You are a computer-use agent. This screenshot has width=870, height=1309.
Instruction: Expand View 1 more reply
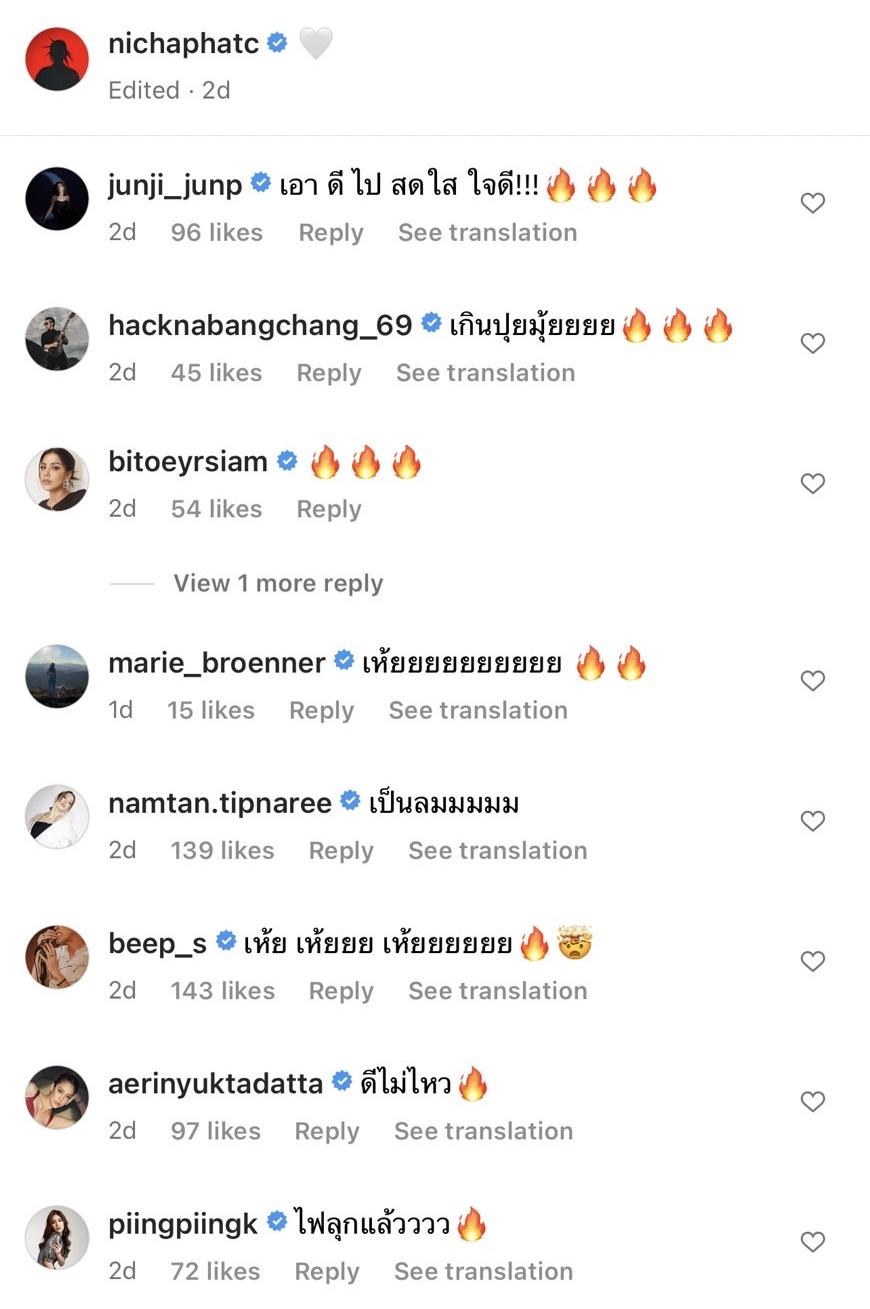[x=278, y=583]
